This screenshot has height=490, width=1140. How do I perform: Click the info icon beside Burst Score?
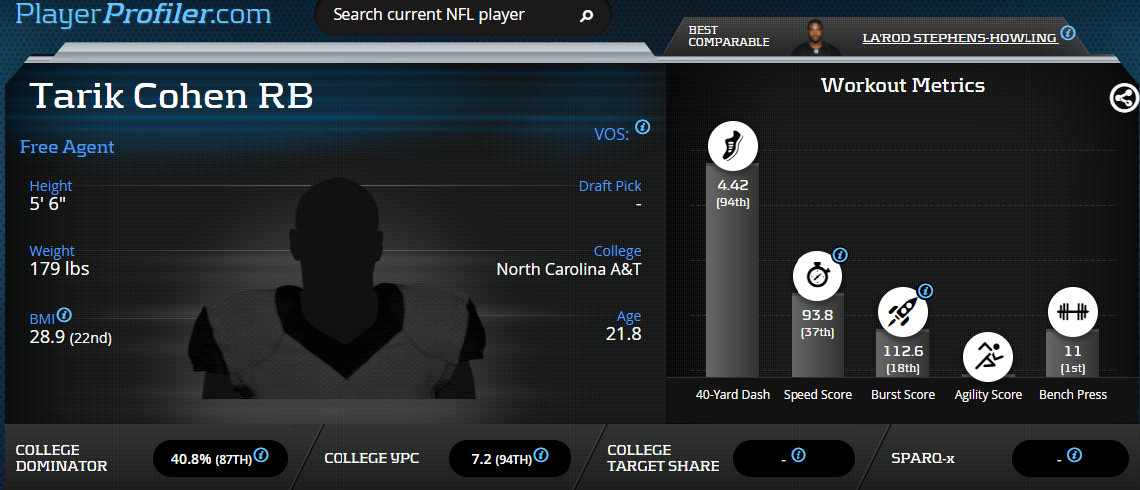coord(925,291)
